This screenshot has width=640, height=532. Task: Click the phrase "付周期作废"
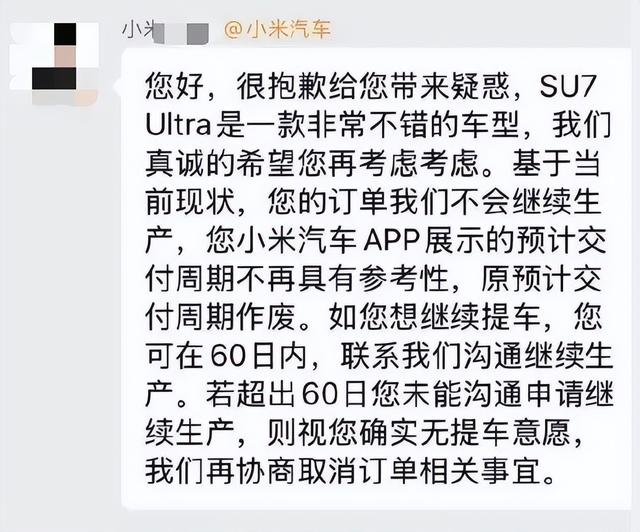point(220,318)
